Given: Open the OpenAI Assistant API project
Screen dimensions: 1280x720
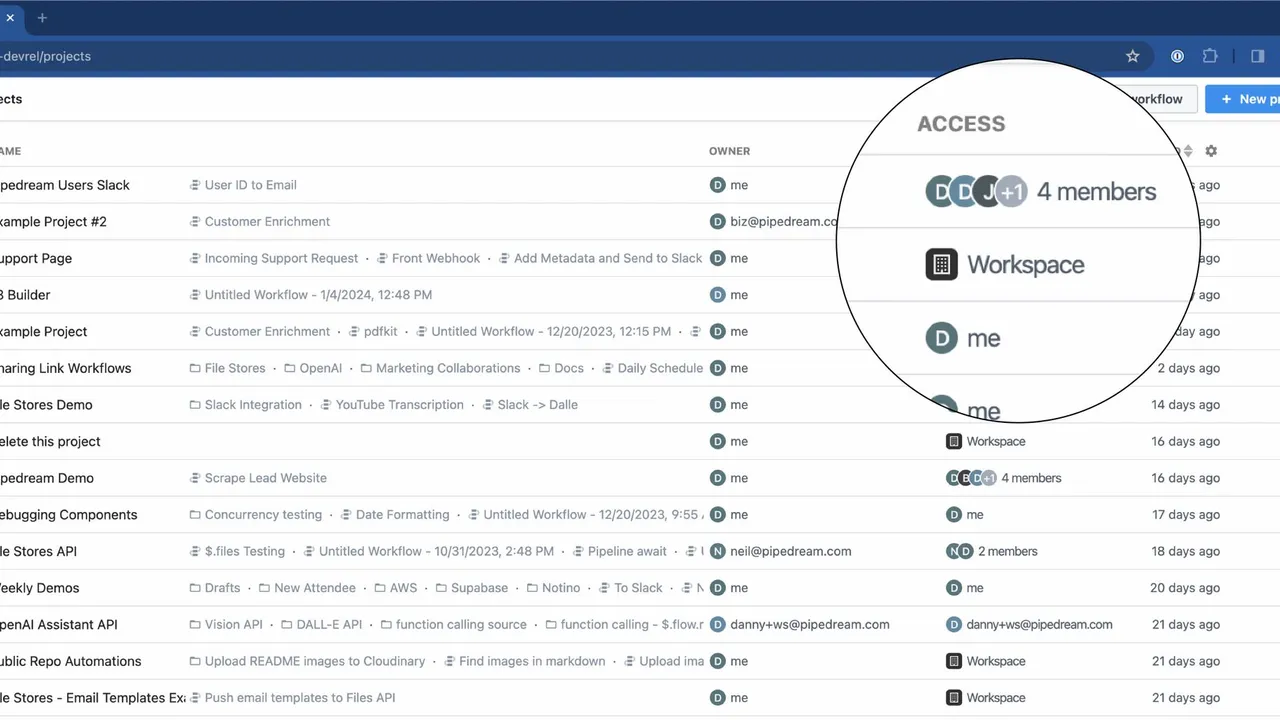Looking at the screenshot, I should point(59,625).
